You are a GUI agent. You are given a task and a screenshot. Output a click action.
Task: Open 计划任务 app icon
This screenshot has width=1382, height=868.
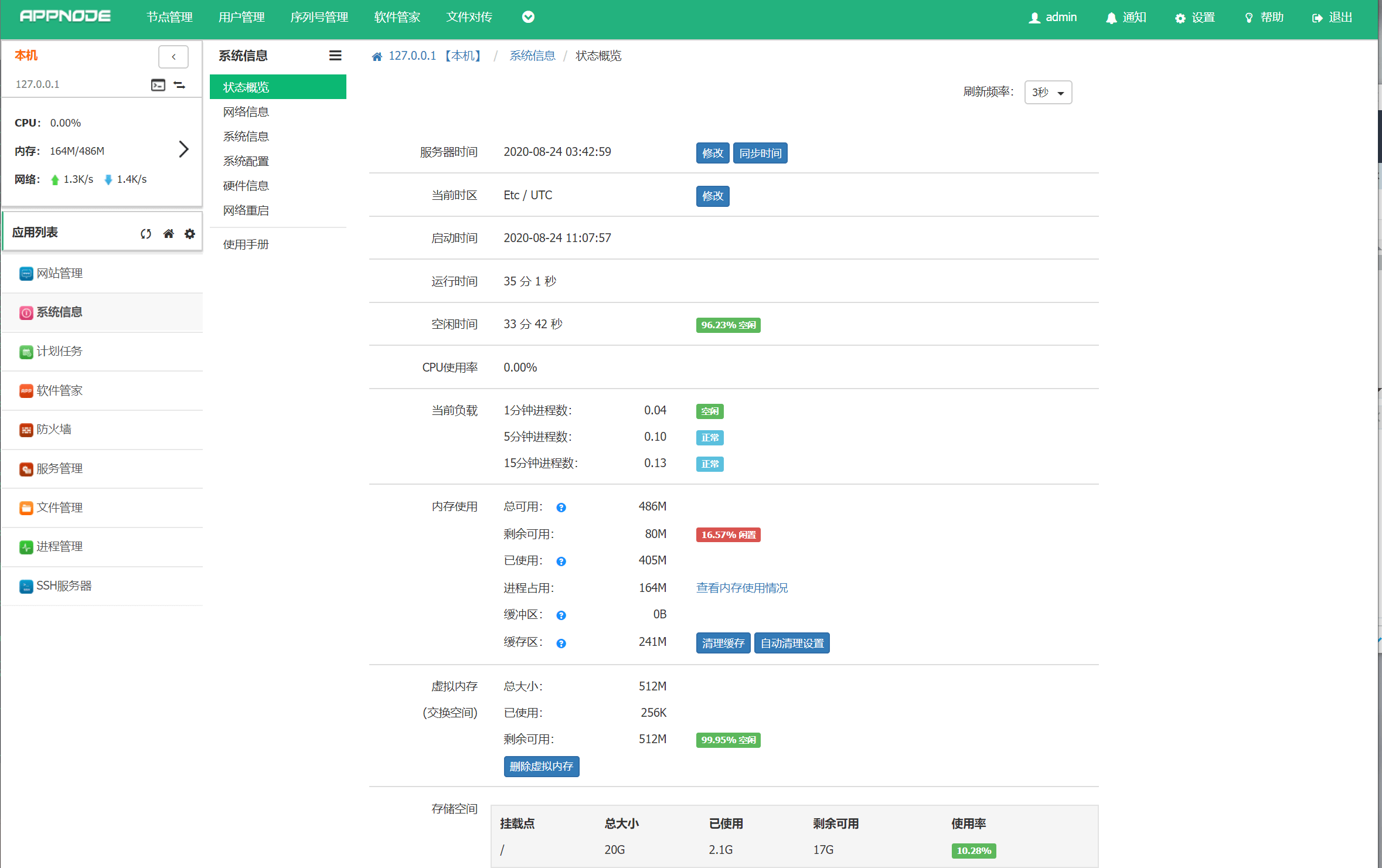(x=26, y=352)
